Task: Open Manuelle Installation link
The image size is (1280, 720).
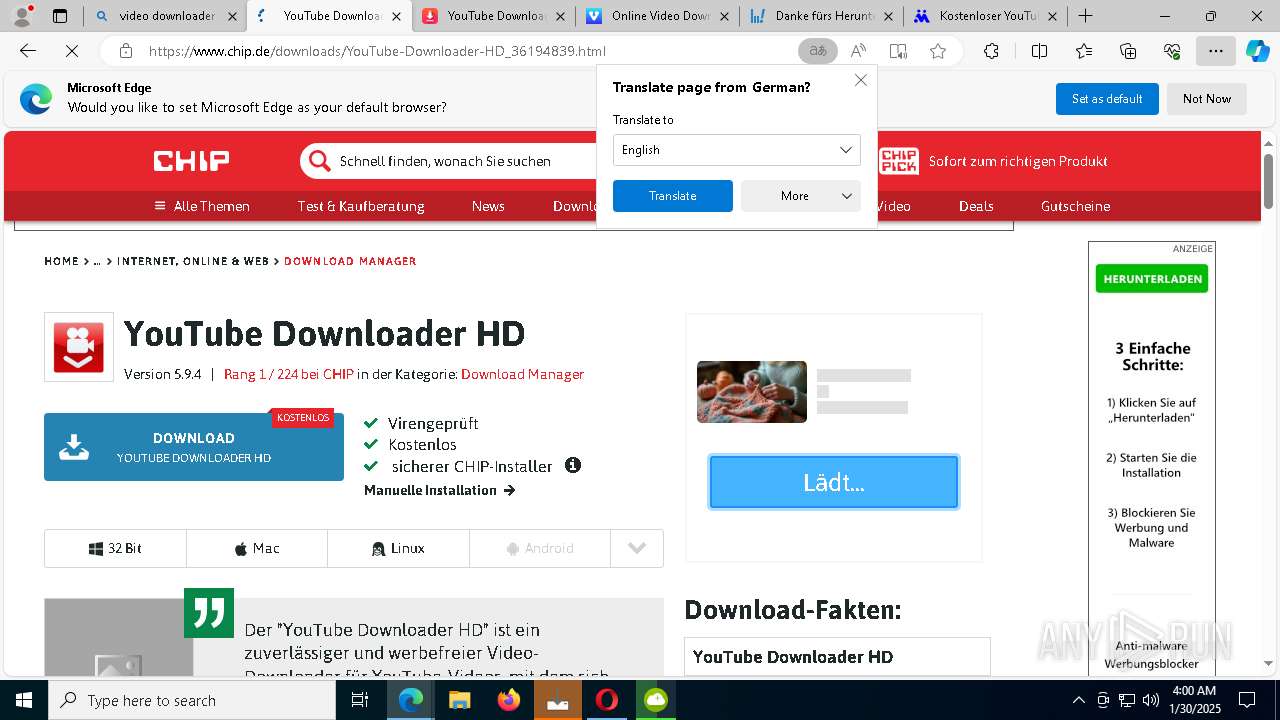Action: click(440, 490)
